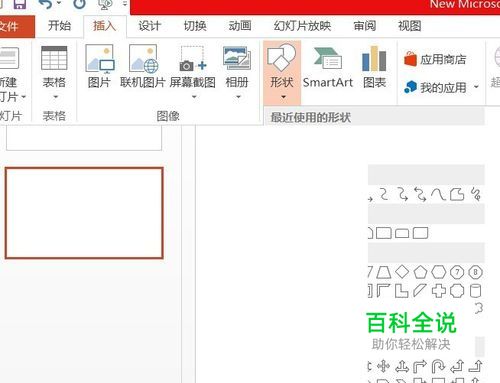Switch to the 审阅 (Review) tab
This screenshot has width=500, height=383.
(365, 26)
